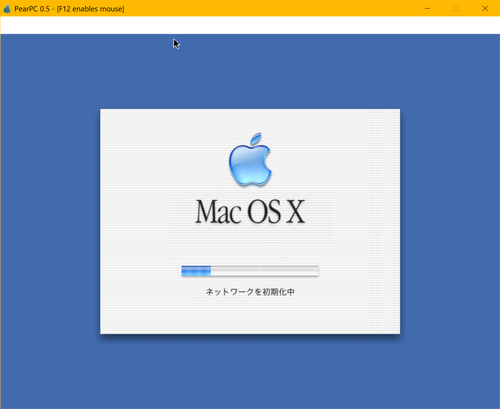Click the ネットワークを初期化中 status text
Viewport: 500px width, 409px height.
pos(250,292)
